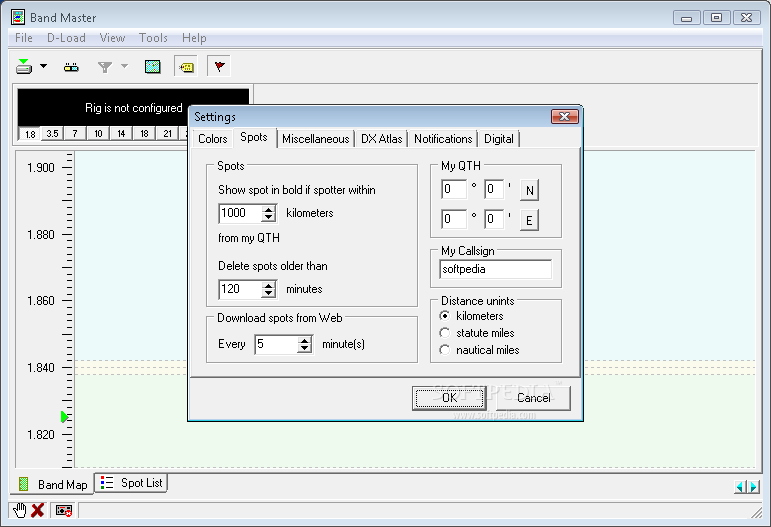Select the 3.5 MHz band button

(x=52, y=133)
